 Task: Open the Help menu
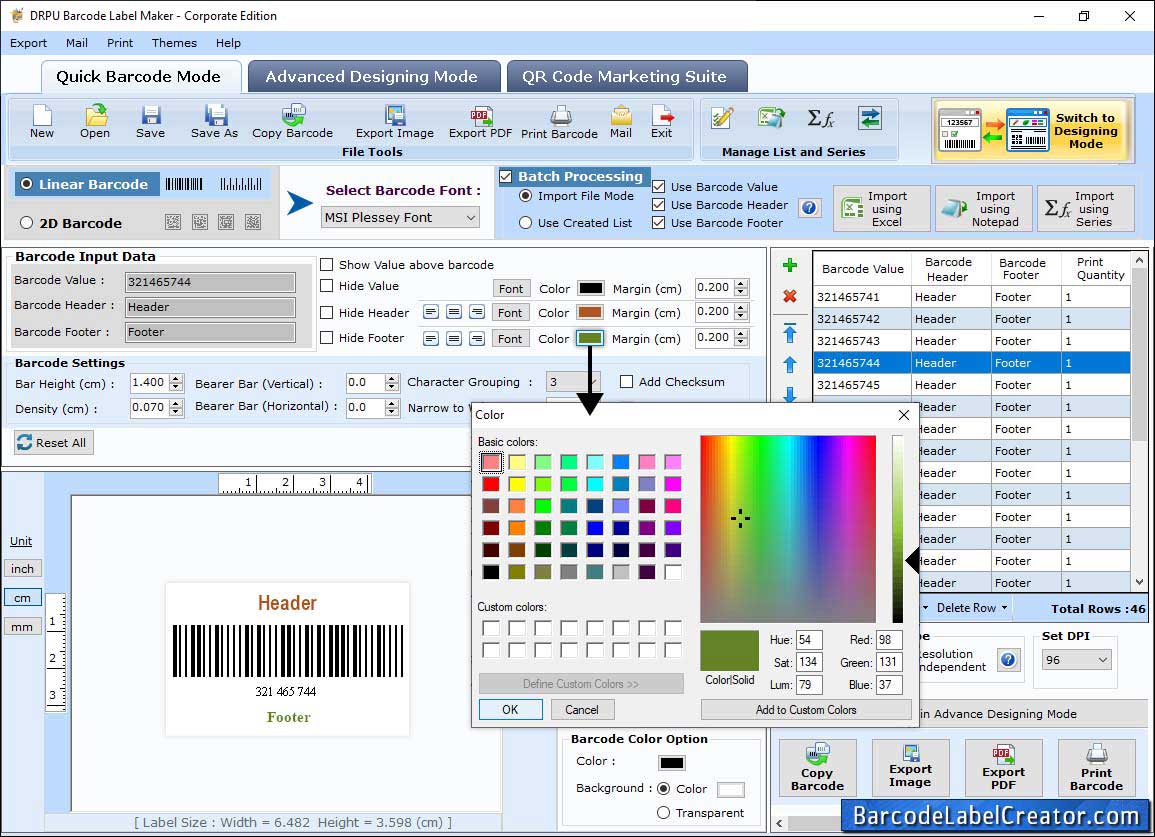click(228, 43)
